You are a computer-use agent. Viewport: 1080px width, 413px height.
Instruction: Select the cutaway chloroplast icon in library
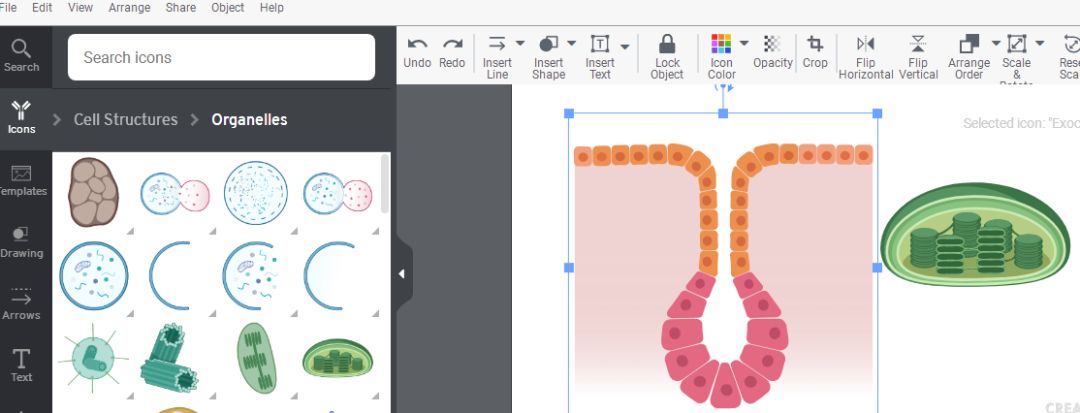[338, 358]
